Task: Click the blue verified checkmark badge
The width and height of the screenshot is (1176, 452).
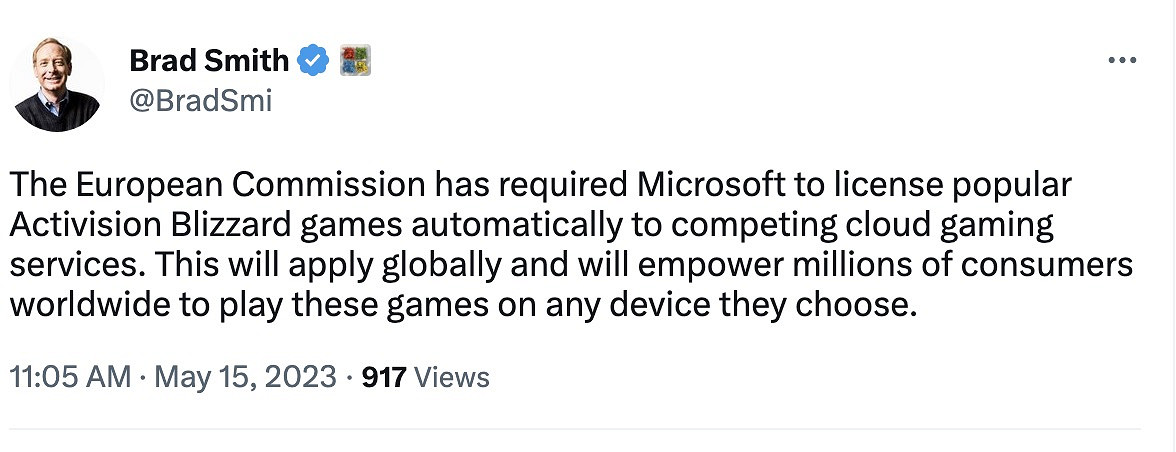Action: (314, 61)
